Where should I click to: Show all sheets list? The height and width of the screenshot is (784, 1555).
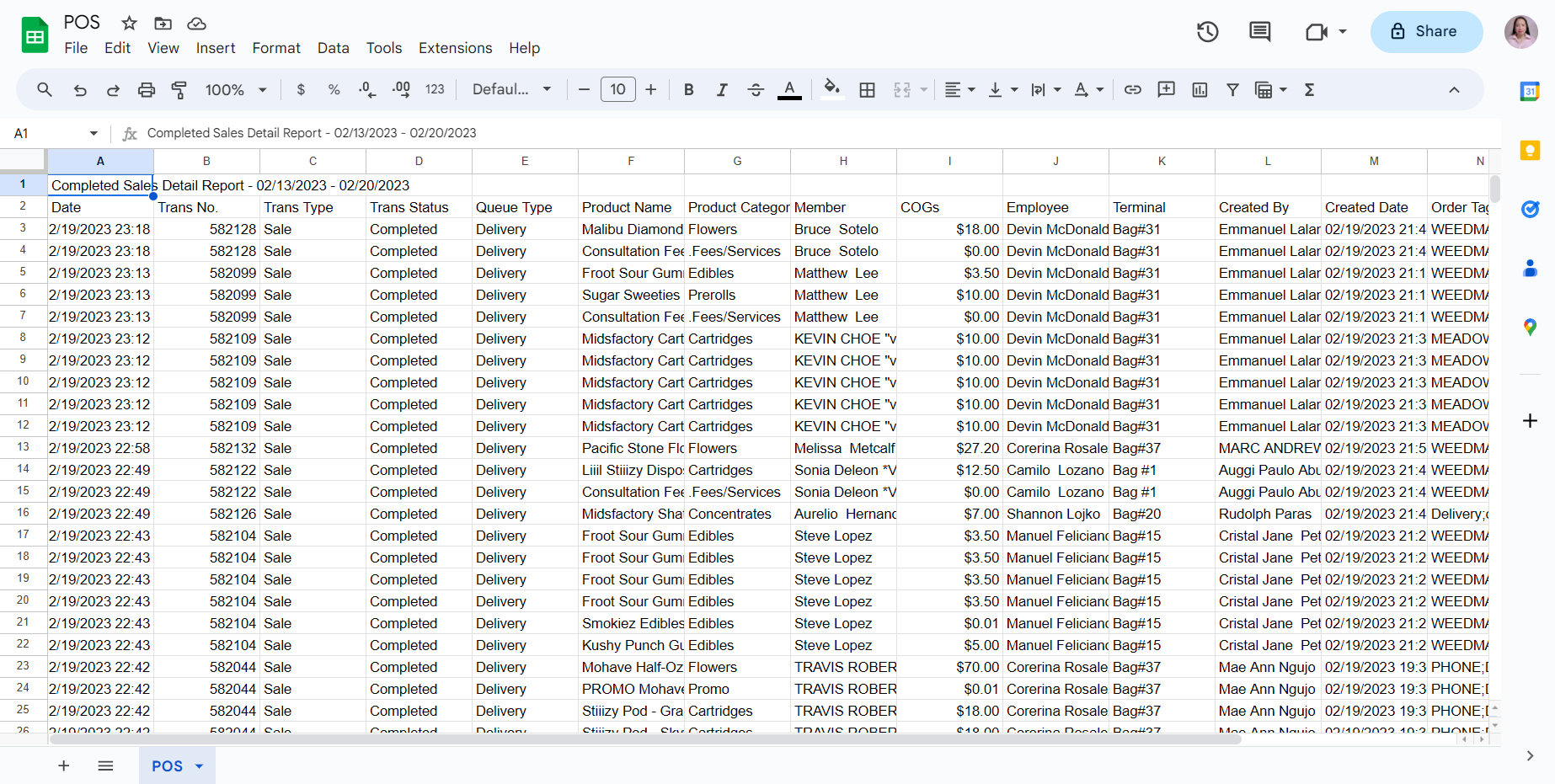click(x=105, y=765)
